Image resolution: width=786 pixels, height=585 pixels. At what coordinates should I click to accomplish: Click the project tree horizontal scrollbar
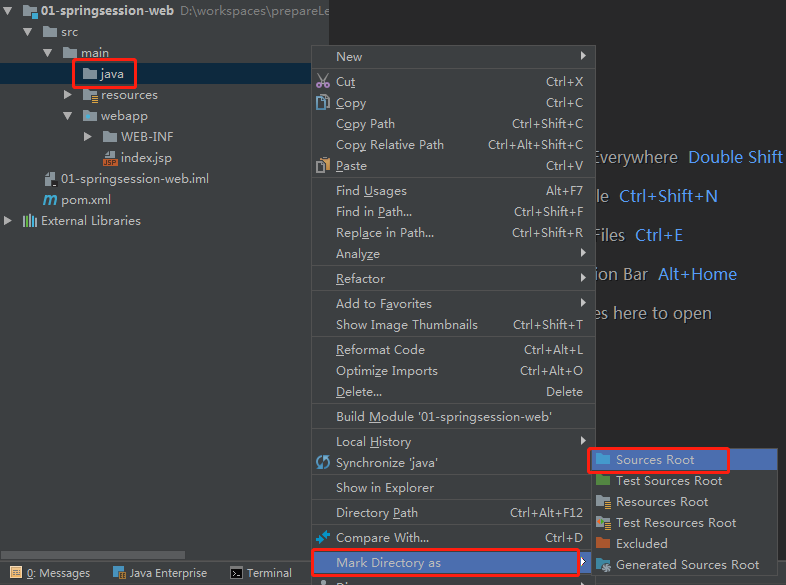click(92, 554)
